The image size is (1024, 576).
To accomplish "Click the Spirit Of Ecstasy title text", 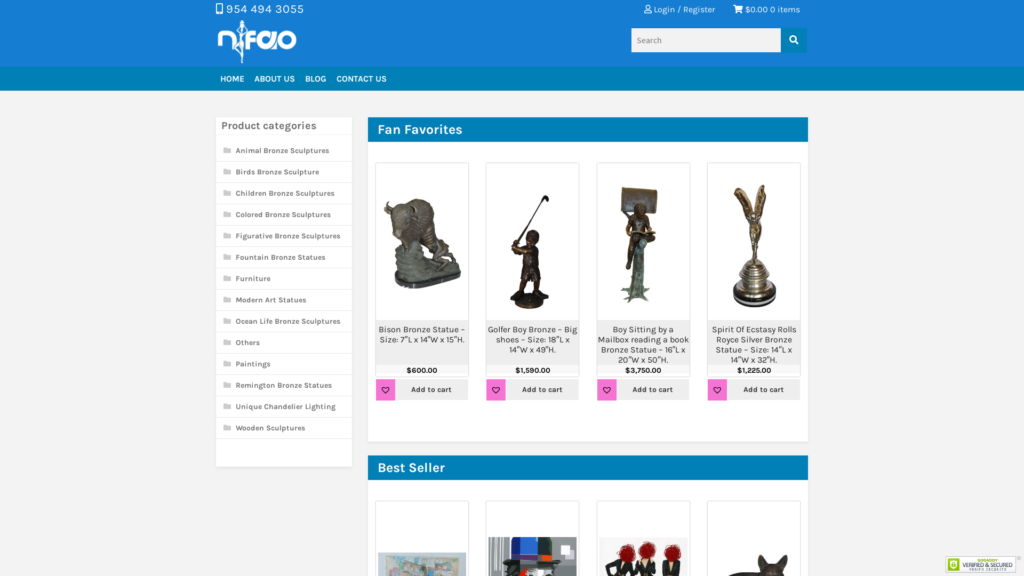I will point(754,344).
